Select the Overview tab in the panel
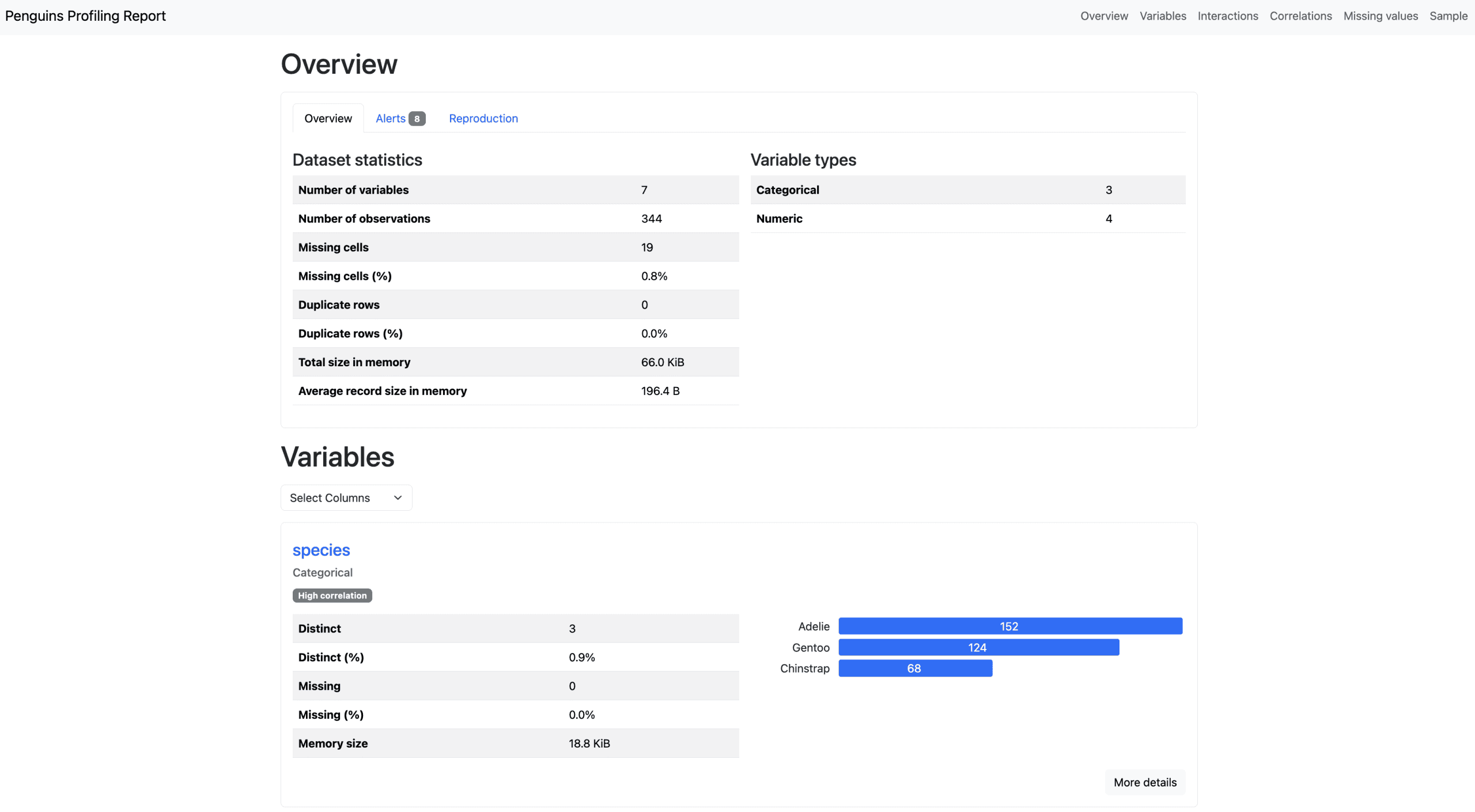 click(x=328, y=118)
